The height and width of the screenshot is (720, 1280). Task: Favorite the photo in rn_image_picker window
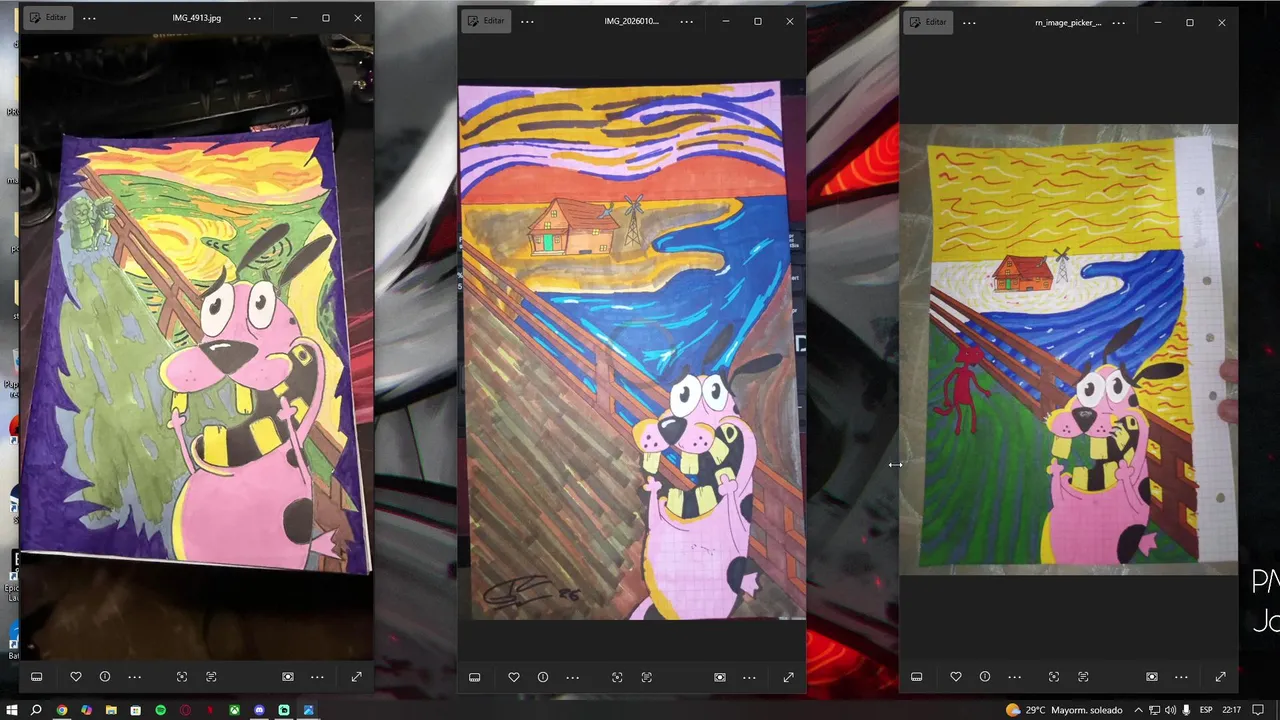point(956,677)
